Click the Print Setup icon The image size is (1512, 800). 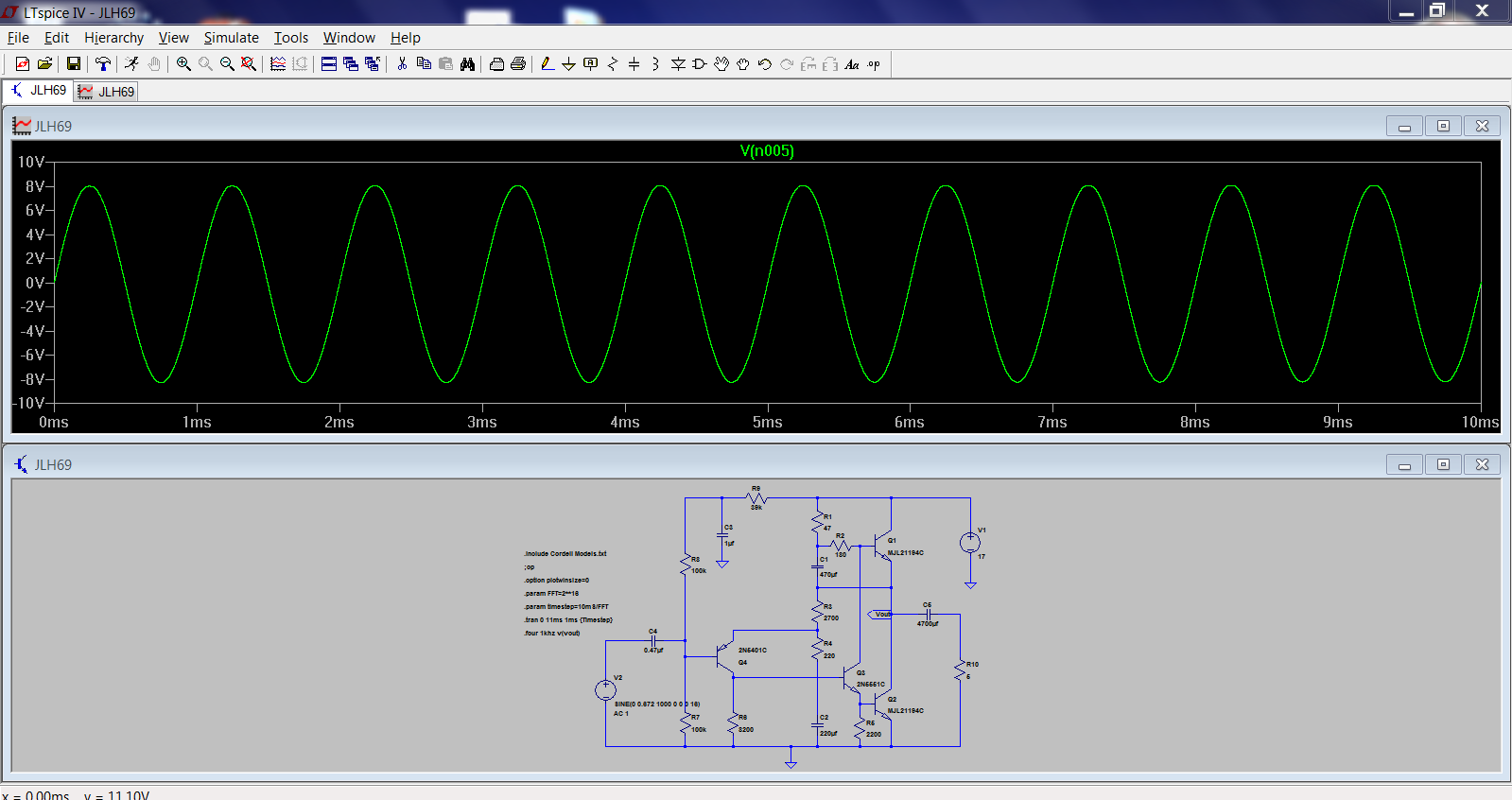(x=496, y=64)
